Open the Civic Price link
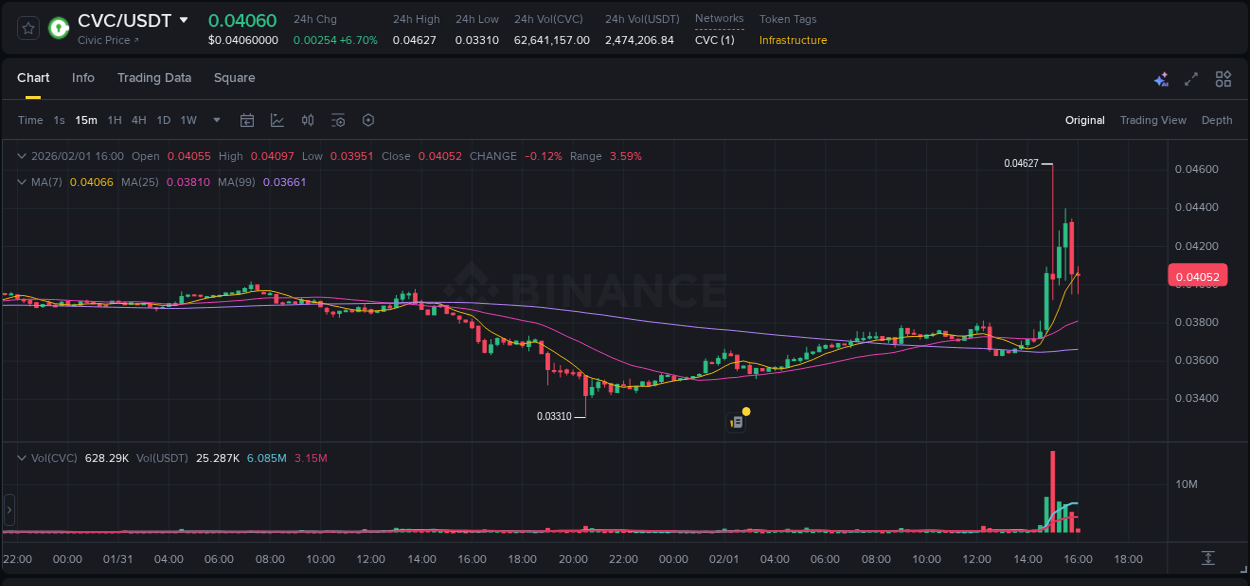The width and height of the screenshot is (1250, 586). [x=105, y=40]
